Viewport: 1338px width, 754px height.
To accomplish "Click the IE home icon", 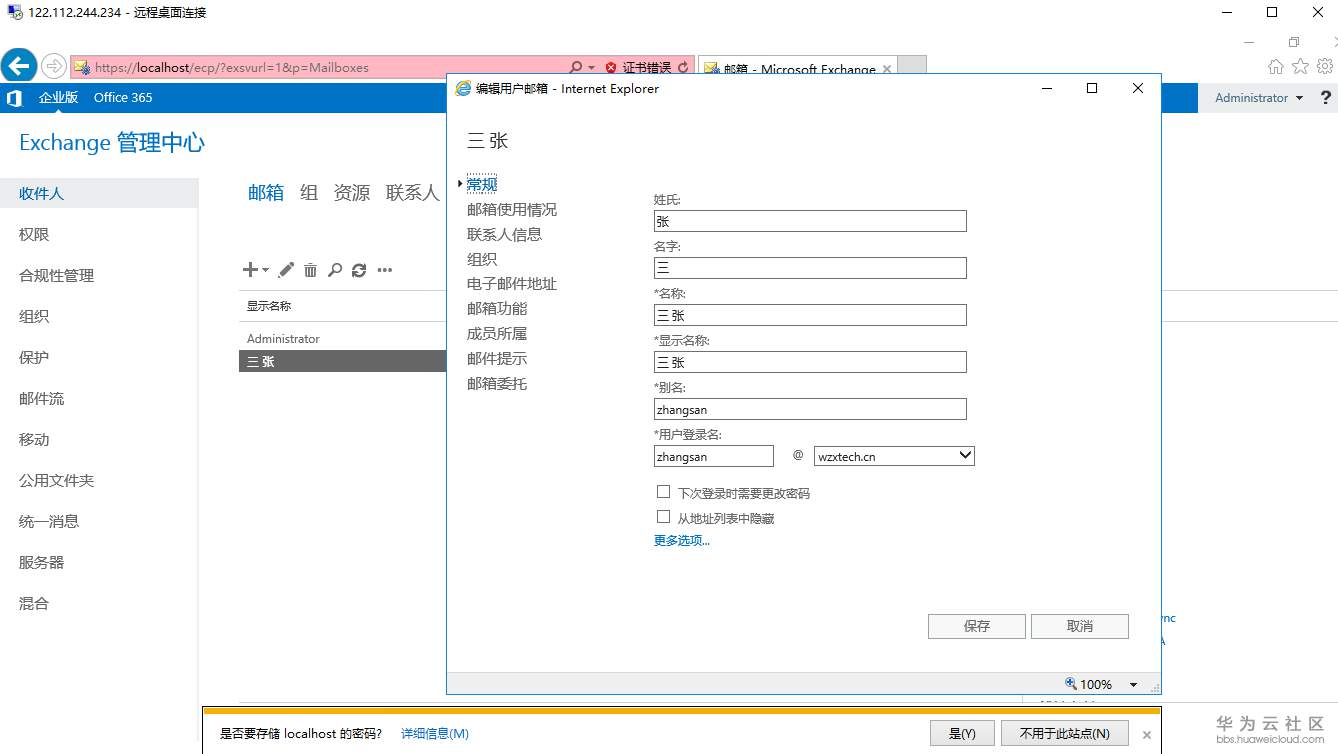I will (1276, 66).
